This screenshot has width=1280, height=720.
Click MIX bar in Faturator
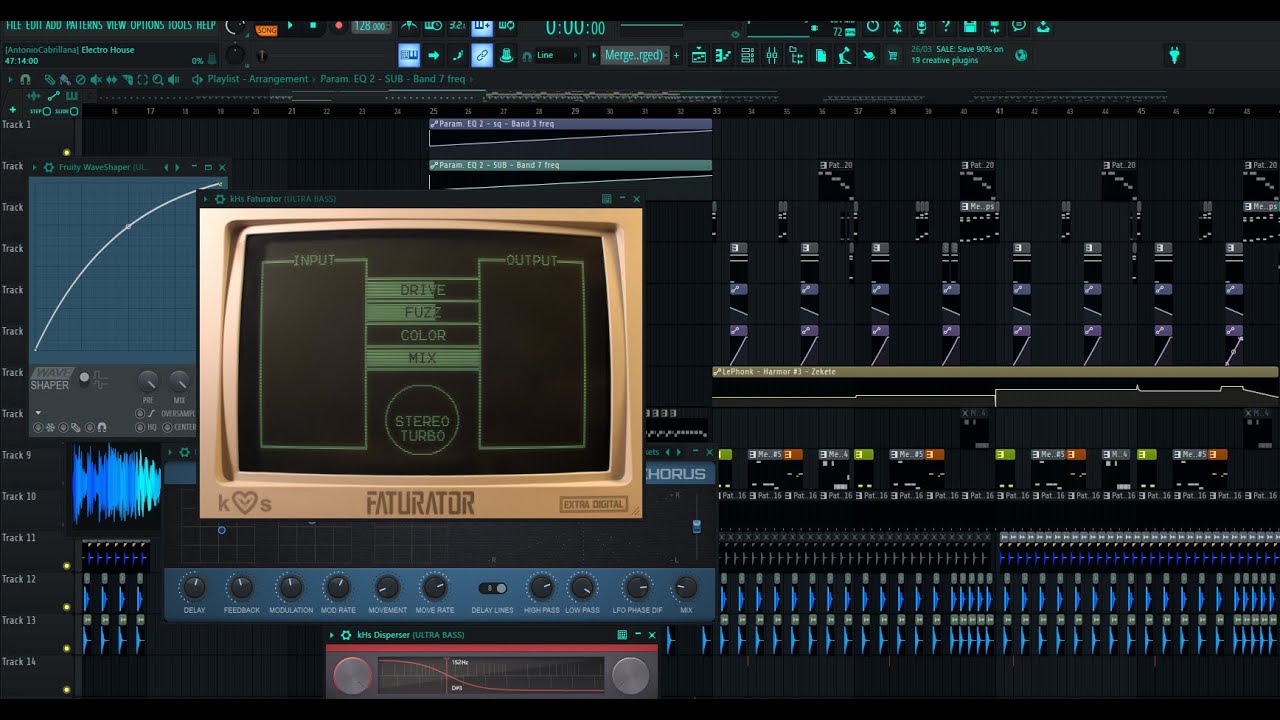click(422, 358)
